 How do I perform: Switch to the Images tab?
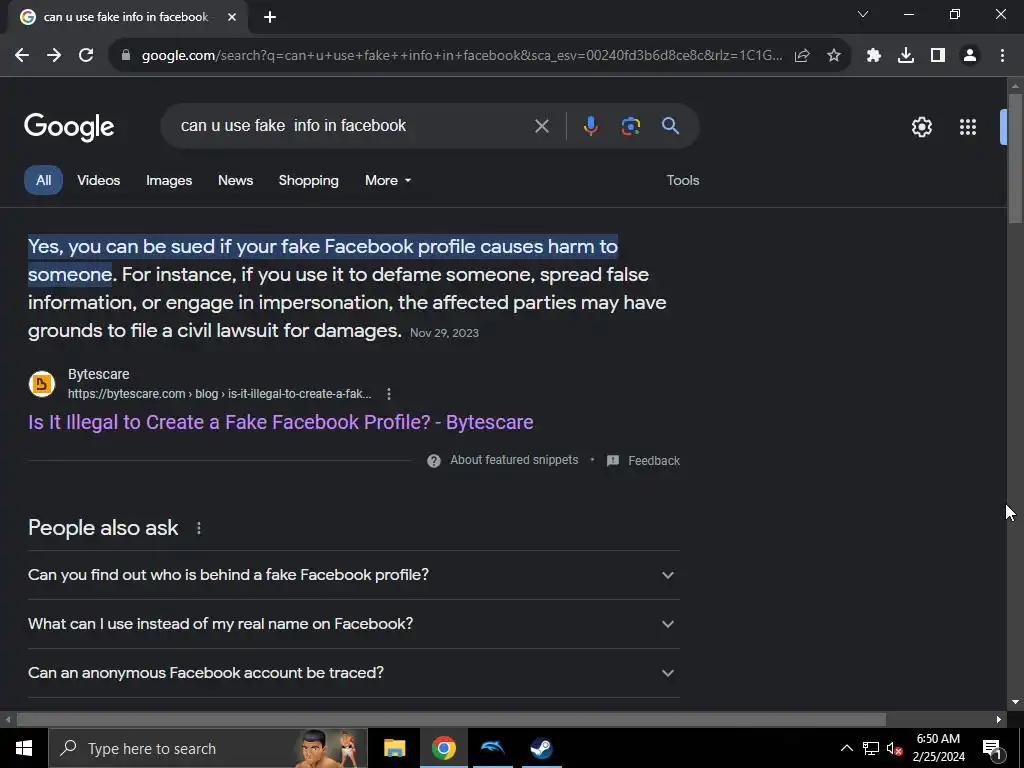169,180
